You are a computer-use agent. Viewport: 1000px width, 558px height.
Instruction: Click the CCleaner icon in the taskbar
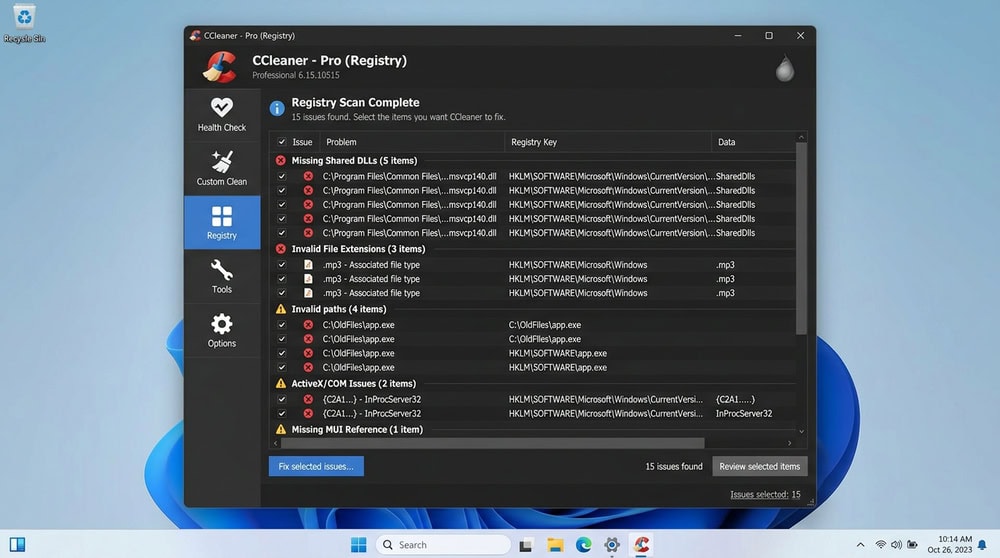pyautogui.click(x=642, y=545)
